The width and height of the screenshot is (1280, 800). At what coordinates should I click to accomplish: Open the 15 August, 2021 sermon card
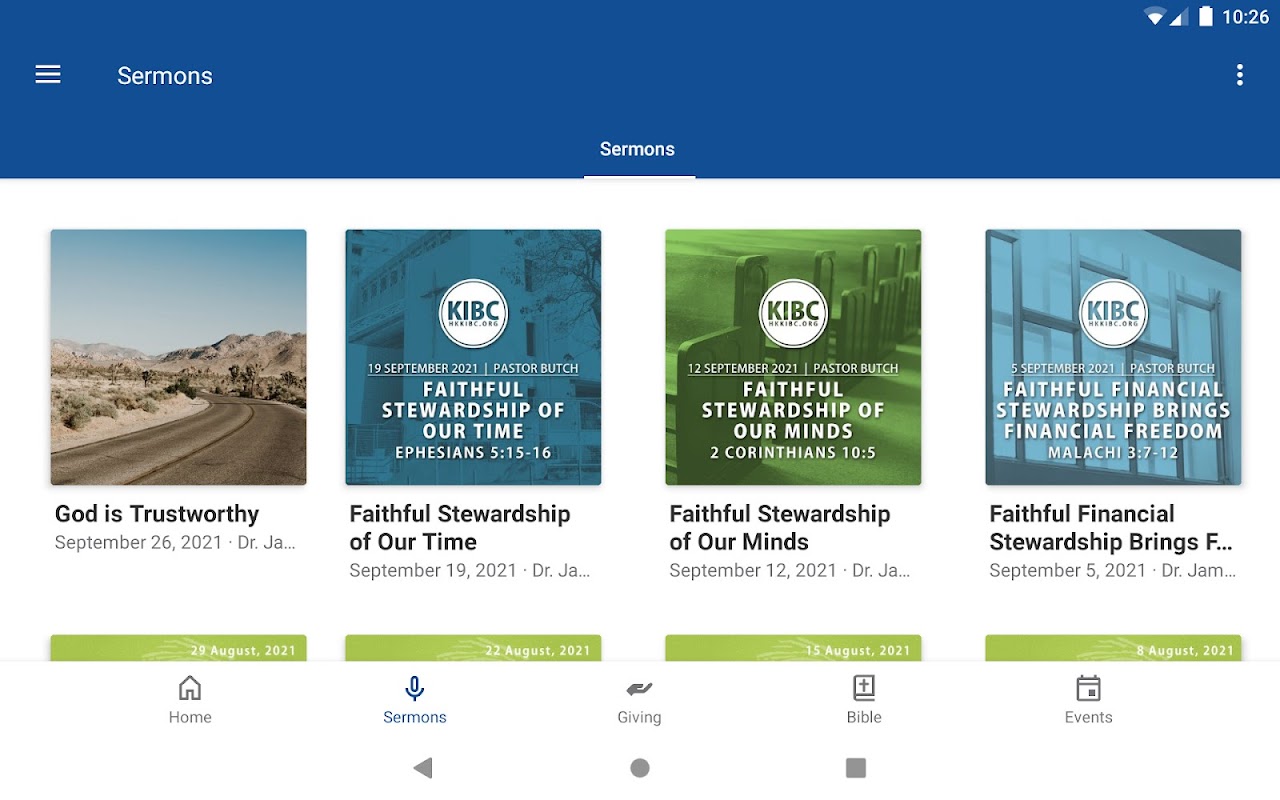tap(793, 648)
